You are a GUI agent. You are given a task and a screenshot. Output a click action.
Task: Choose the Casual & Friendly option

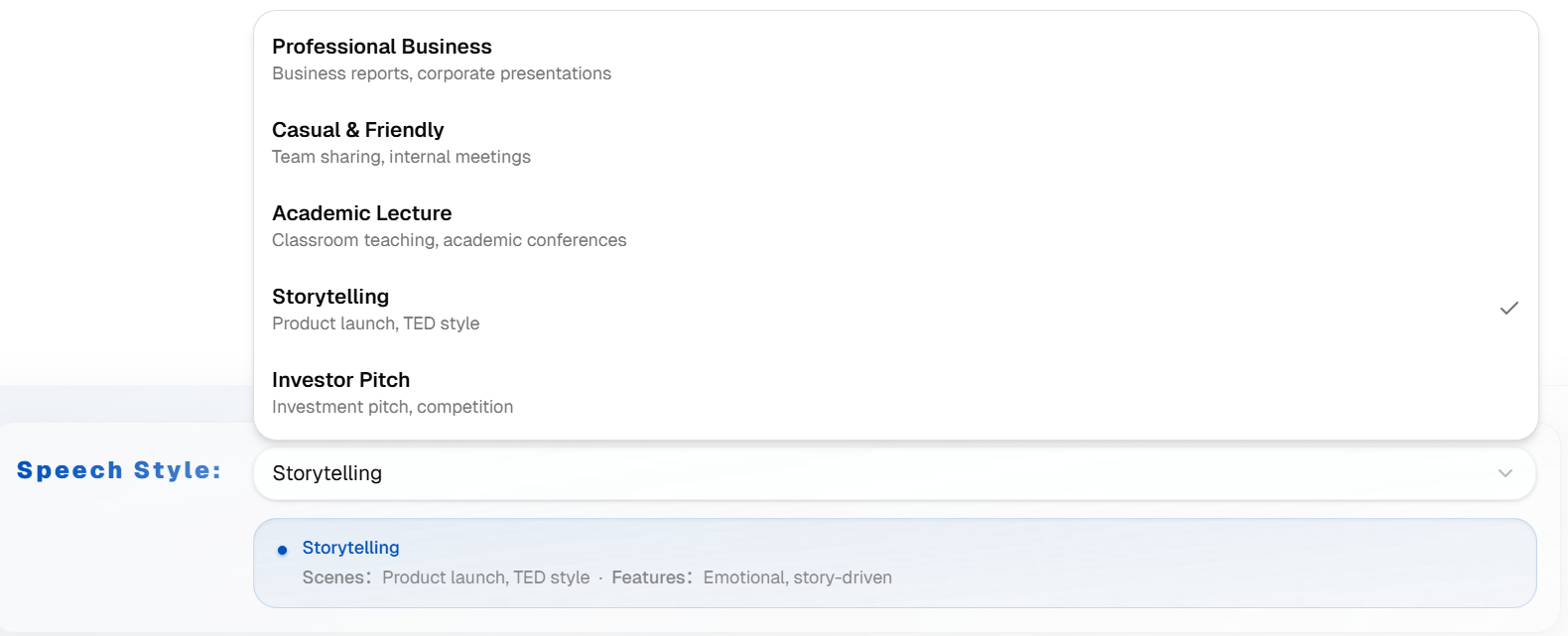coord(357,130)
